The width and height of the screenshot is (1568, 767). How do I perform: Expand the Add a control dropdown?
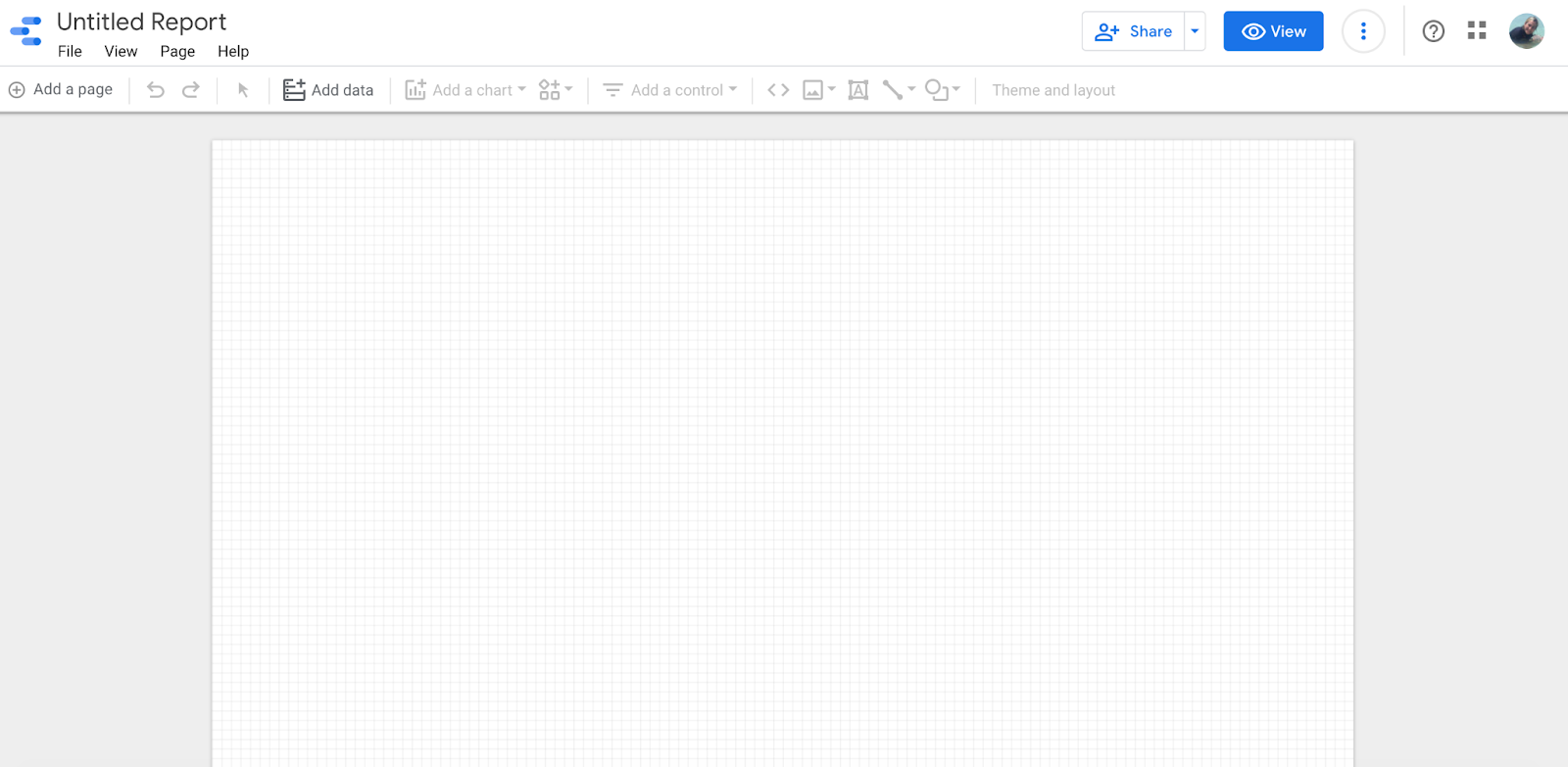669,90
